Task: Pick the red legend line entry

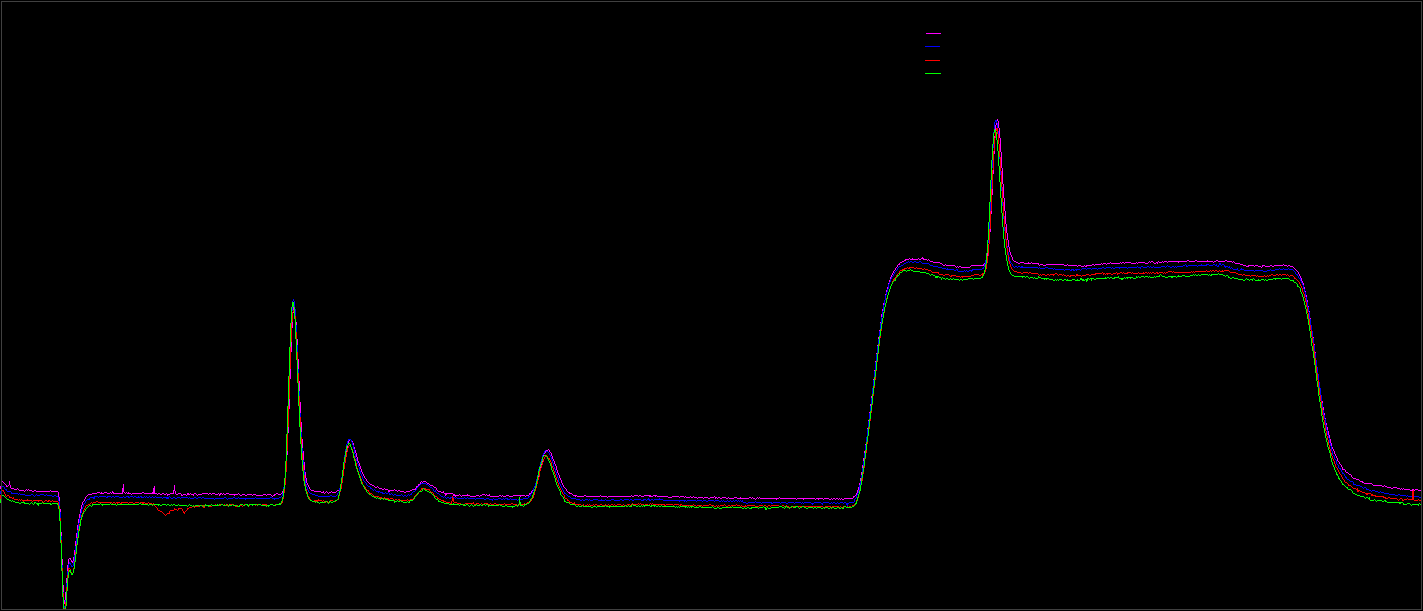Action: coord(933,60)
